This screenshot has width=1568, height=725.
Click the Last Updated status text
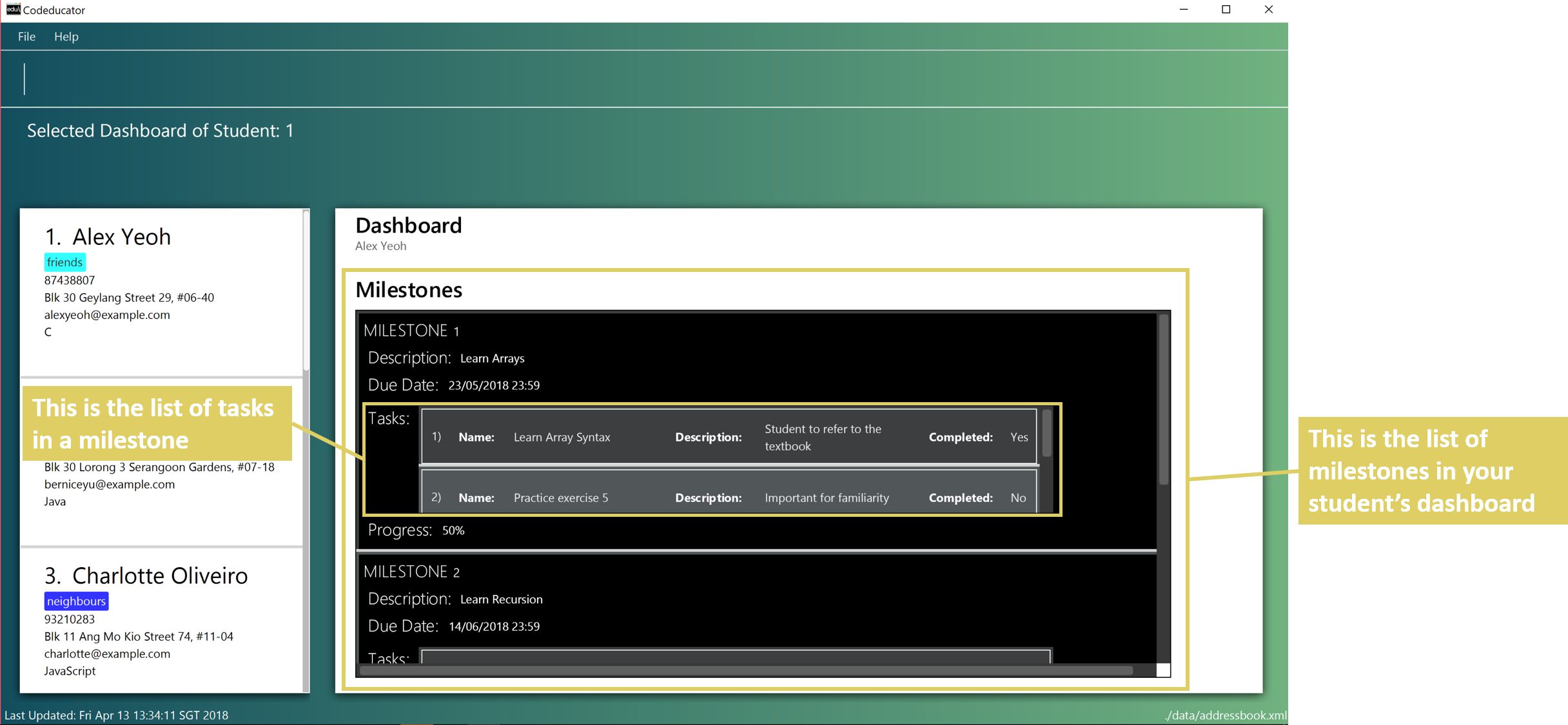[x=116, y=715]
